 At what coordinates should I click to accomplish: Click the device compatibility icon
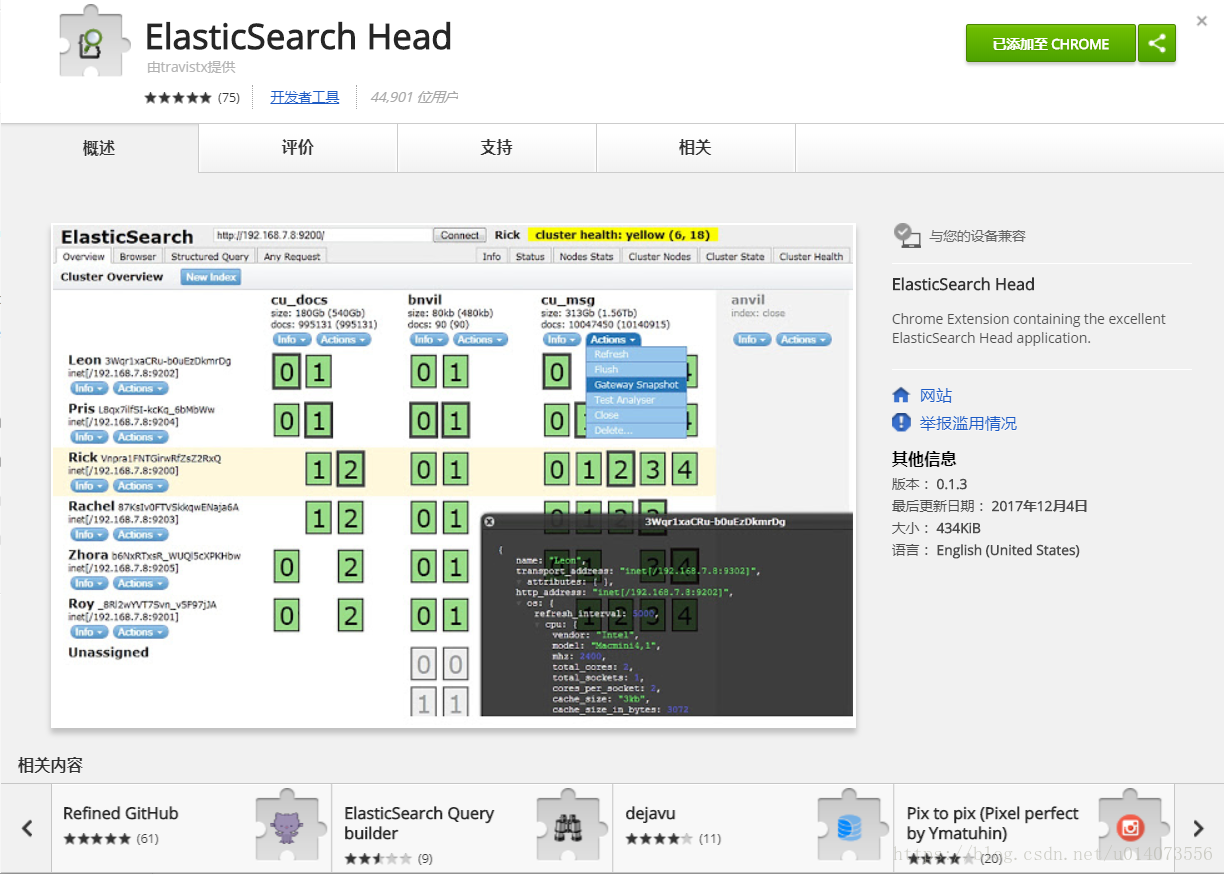click(x=906, y=235)
